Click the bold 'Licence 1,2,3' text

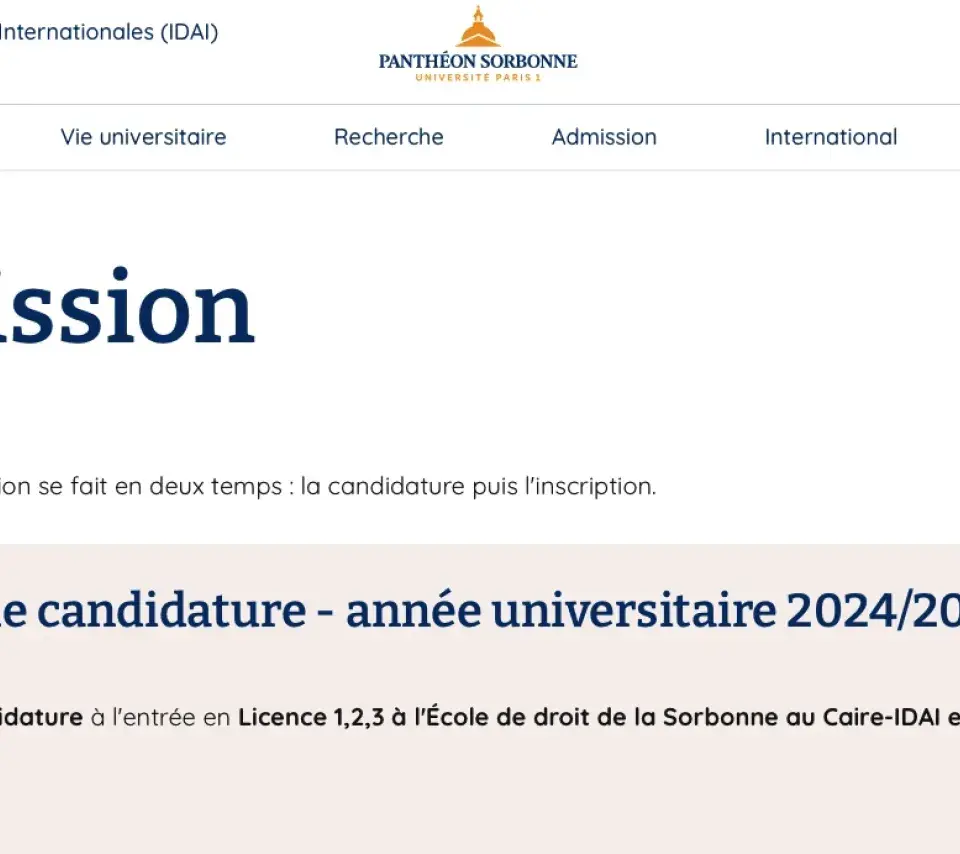click(311, 717)
